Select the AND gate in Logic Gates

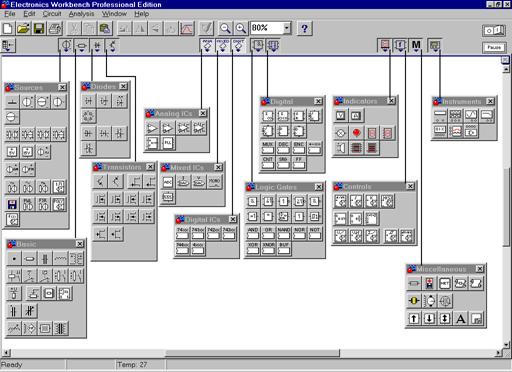(x=253, y=233)
